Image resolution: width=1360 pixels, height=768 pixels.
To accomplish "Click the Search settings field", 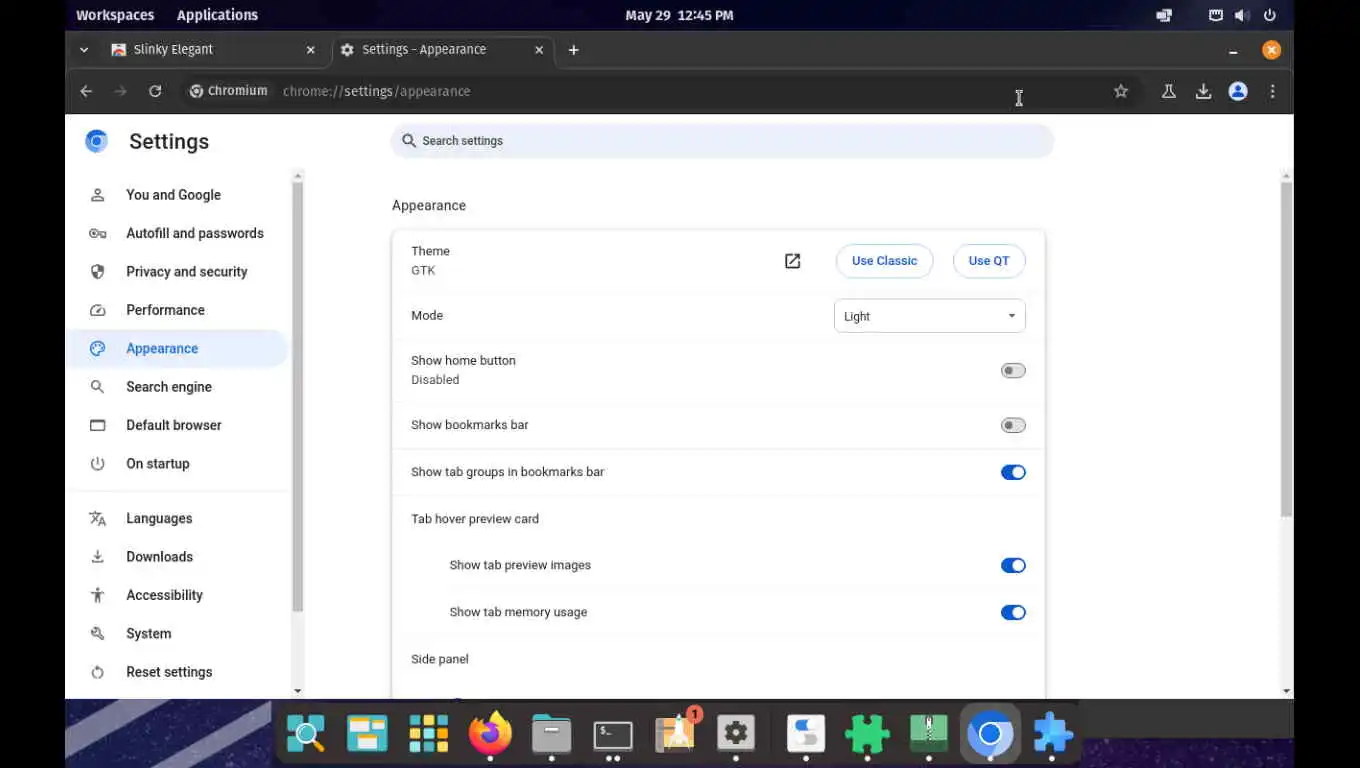I will coord(722,141).
